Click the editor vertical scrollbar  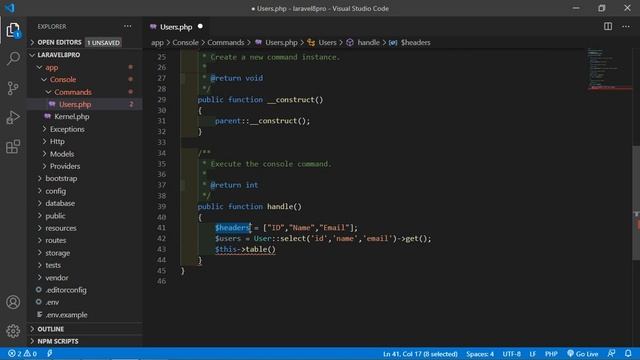[x=636, y=202]
